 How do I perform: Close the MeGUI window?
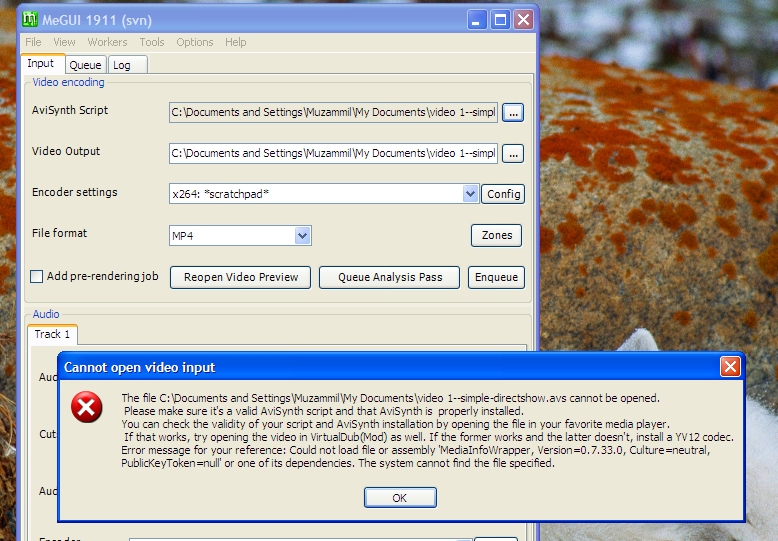pyautogui.click(x=523, y=20)
